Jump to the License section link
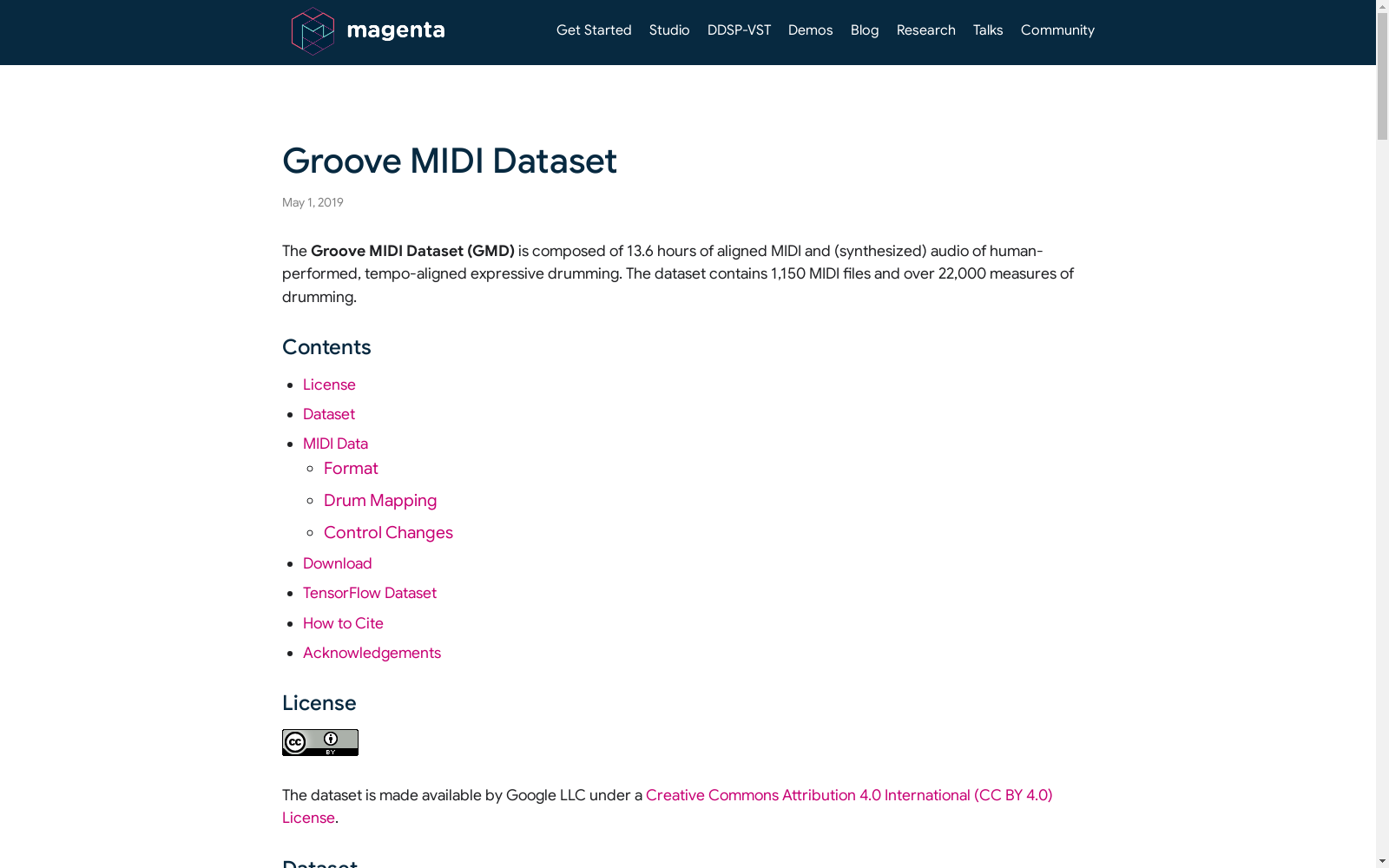The height and width of the screenshot is (868, 1389). pyautogui.click(x=329, y=385)
